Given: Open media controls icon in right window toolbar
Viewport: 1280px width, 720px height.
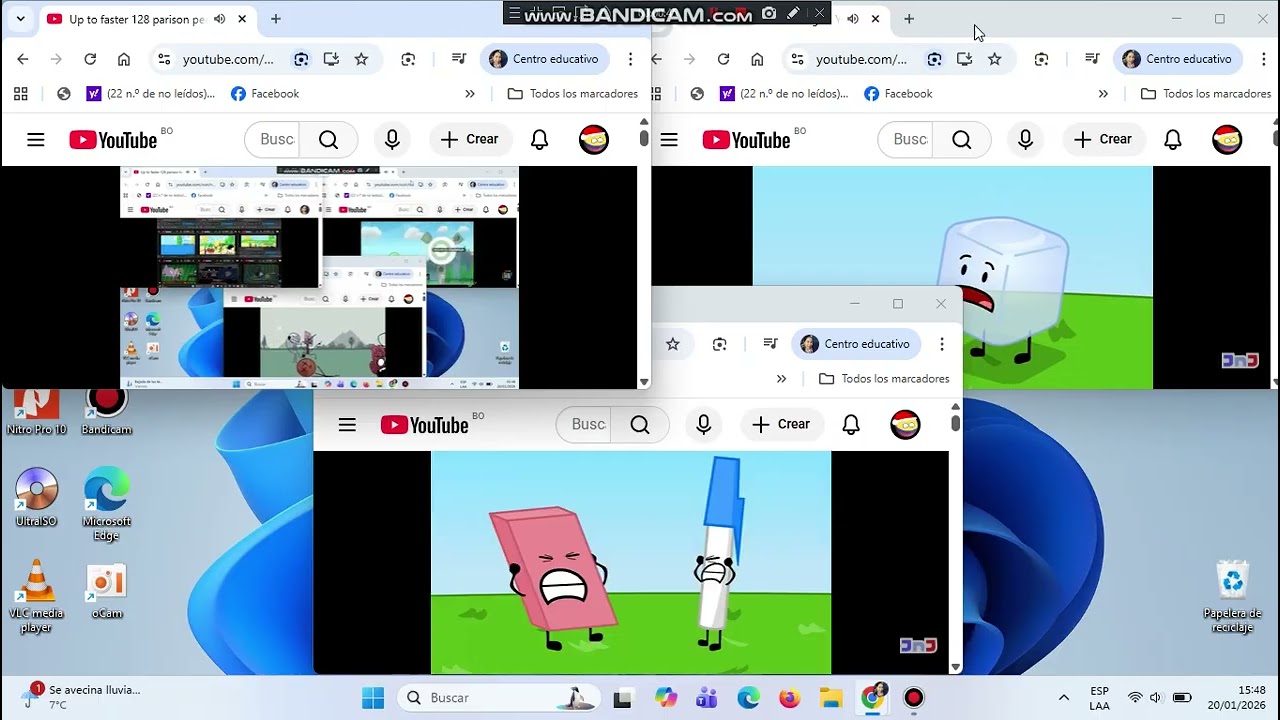Looking at the screenshot, I should pyautogui.click(x=1092, y=59).
